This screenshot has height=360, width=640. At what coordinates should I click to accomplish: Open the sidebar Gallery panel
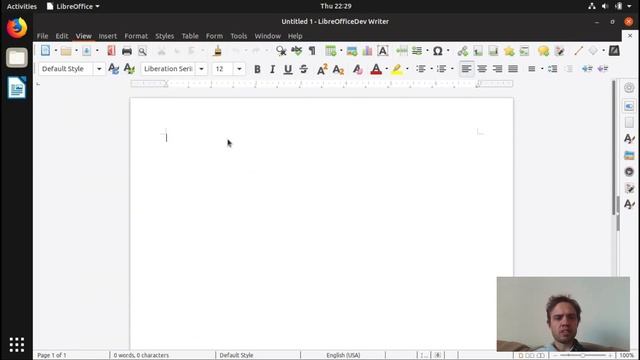click(x=629, y=155)
